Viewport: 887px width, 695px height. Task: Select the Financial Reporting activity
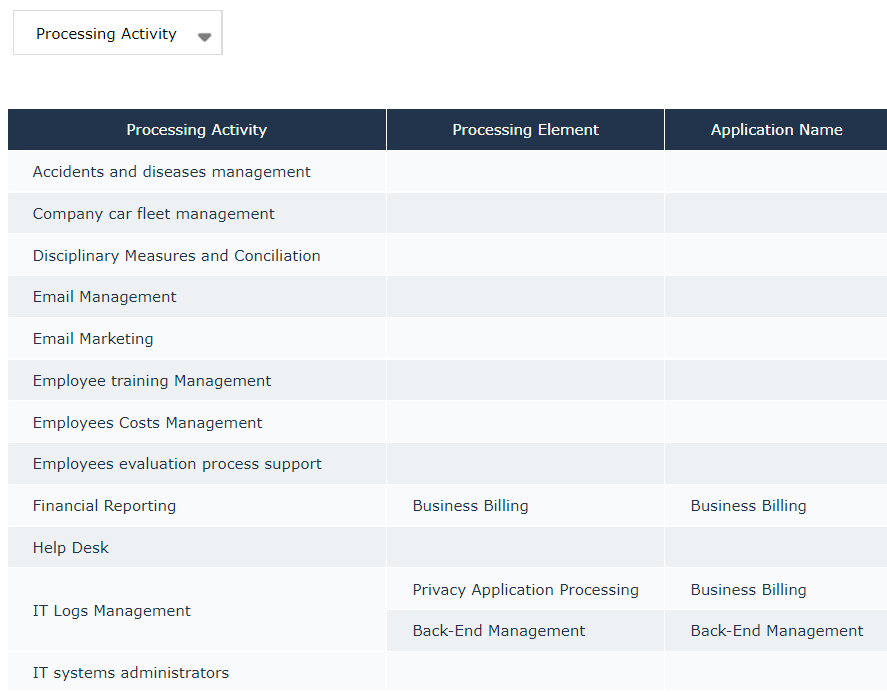coord(104,506)
